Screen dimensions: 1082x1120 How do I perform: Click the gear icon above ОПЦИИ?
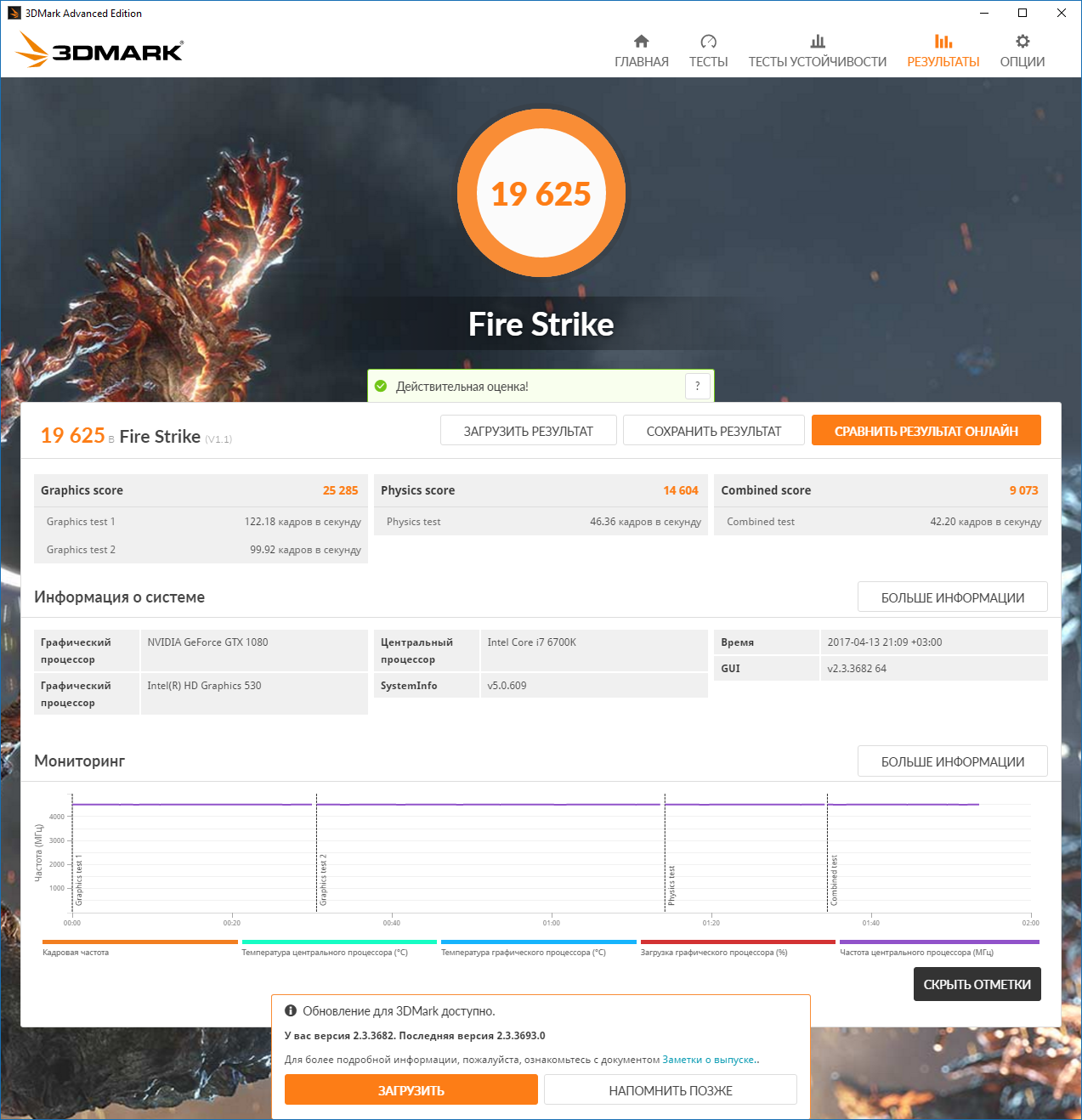(x=1023, y=41)
